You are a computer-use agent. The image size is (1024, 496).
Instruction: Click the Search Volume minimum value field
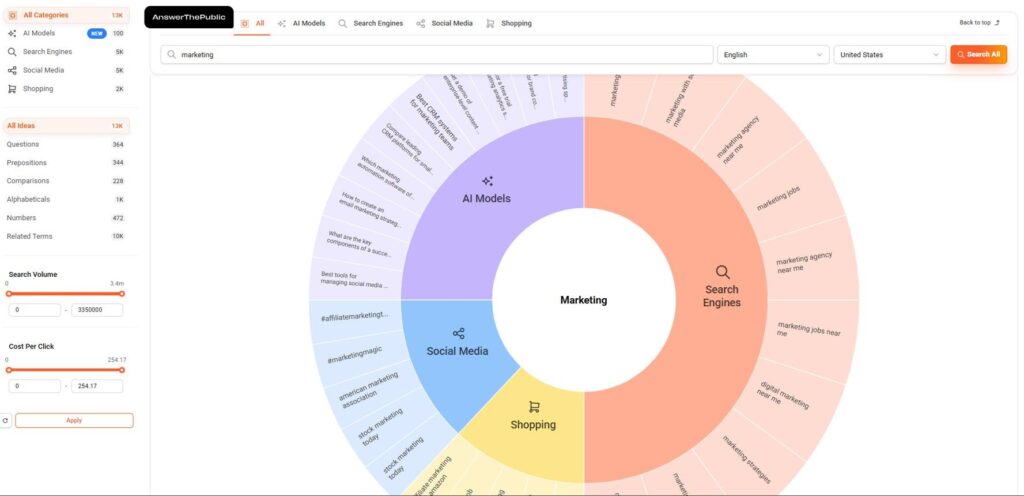point(35,310)
